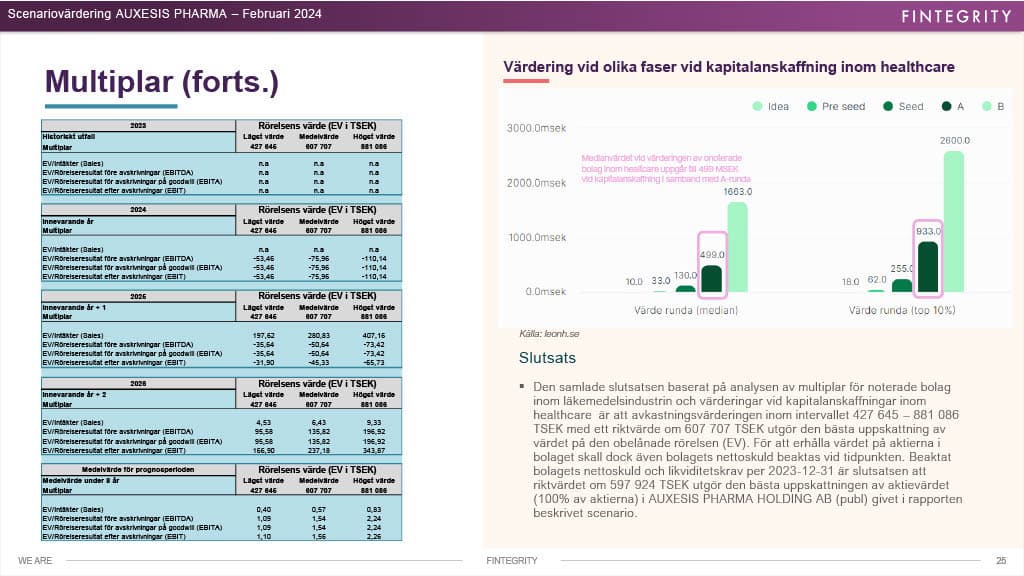Screen dimensions: 1024x576
Task: Click the 33.0 data label
Action: tap(661, 281)
